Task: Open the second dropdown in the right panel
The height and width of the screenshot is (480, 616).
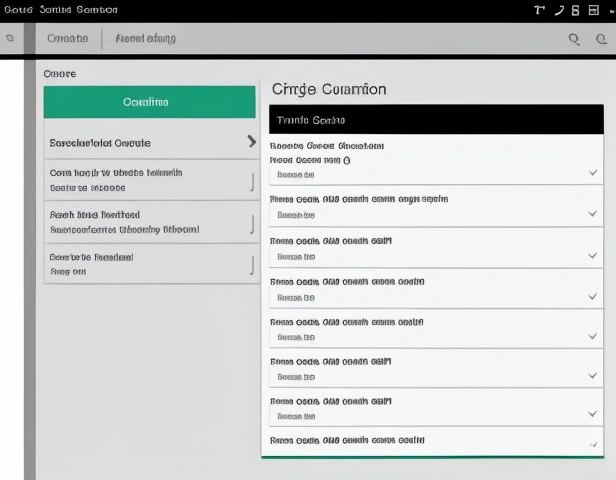Action: tap(593, 214)
